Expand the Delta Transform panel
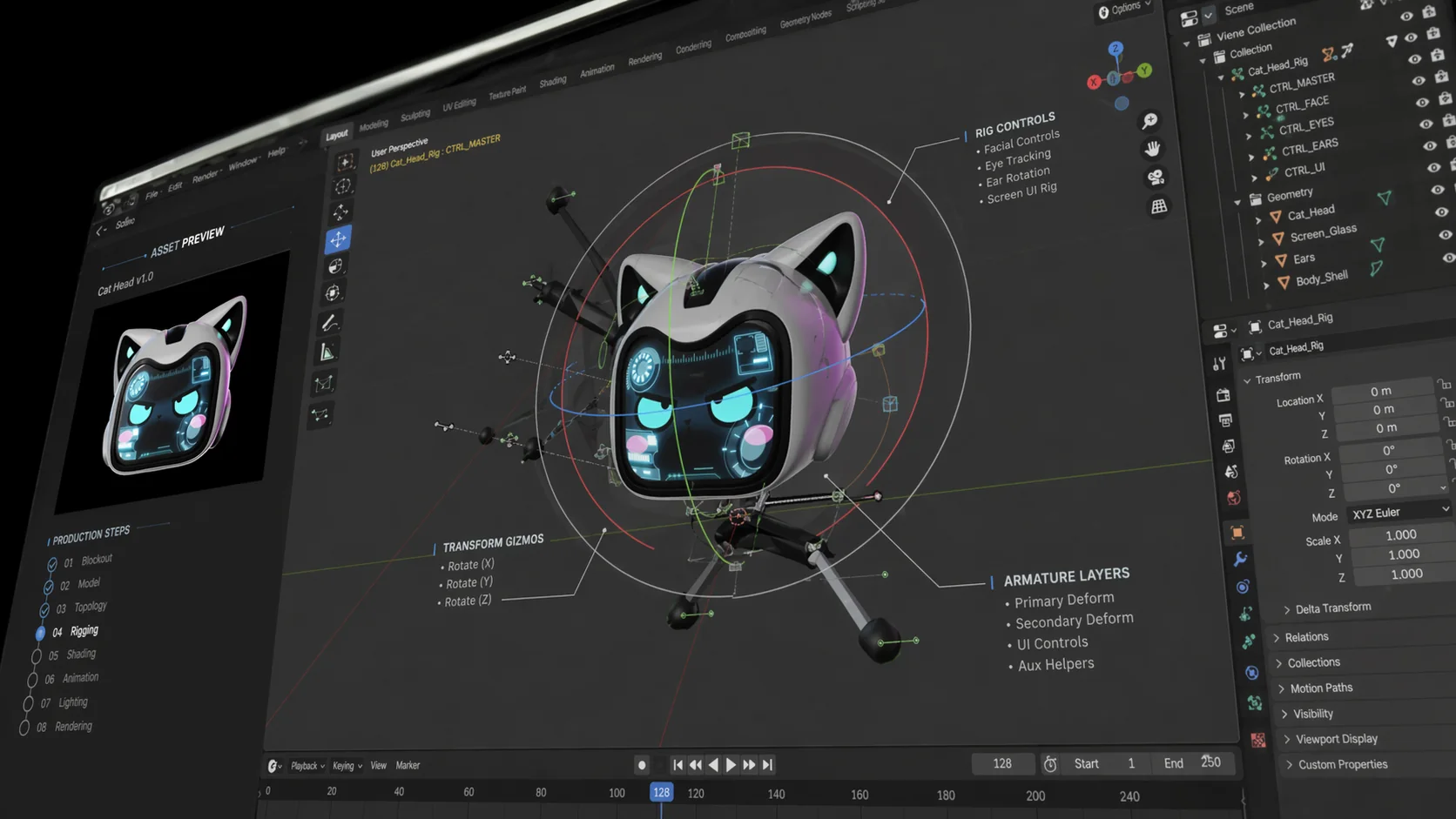Screen dimensions: 1456x819 pos(1326,608)
